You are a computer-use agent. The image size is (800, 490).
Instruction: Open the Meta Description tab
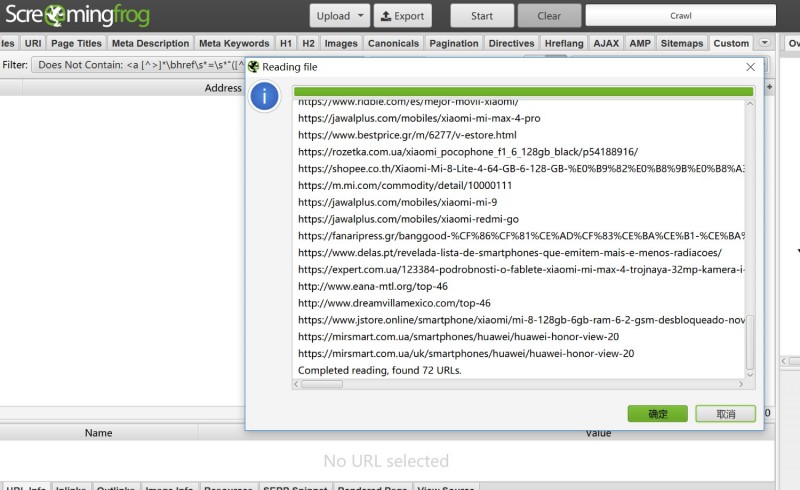(x=148, y=43)
